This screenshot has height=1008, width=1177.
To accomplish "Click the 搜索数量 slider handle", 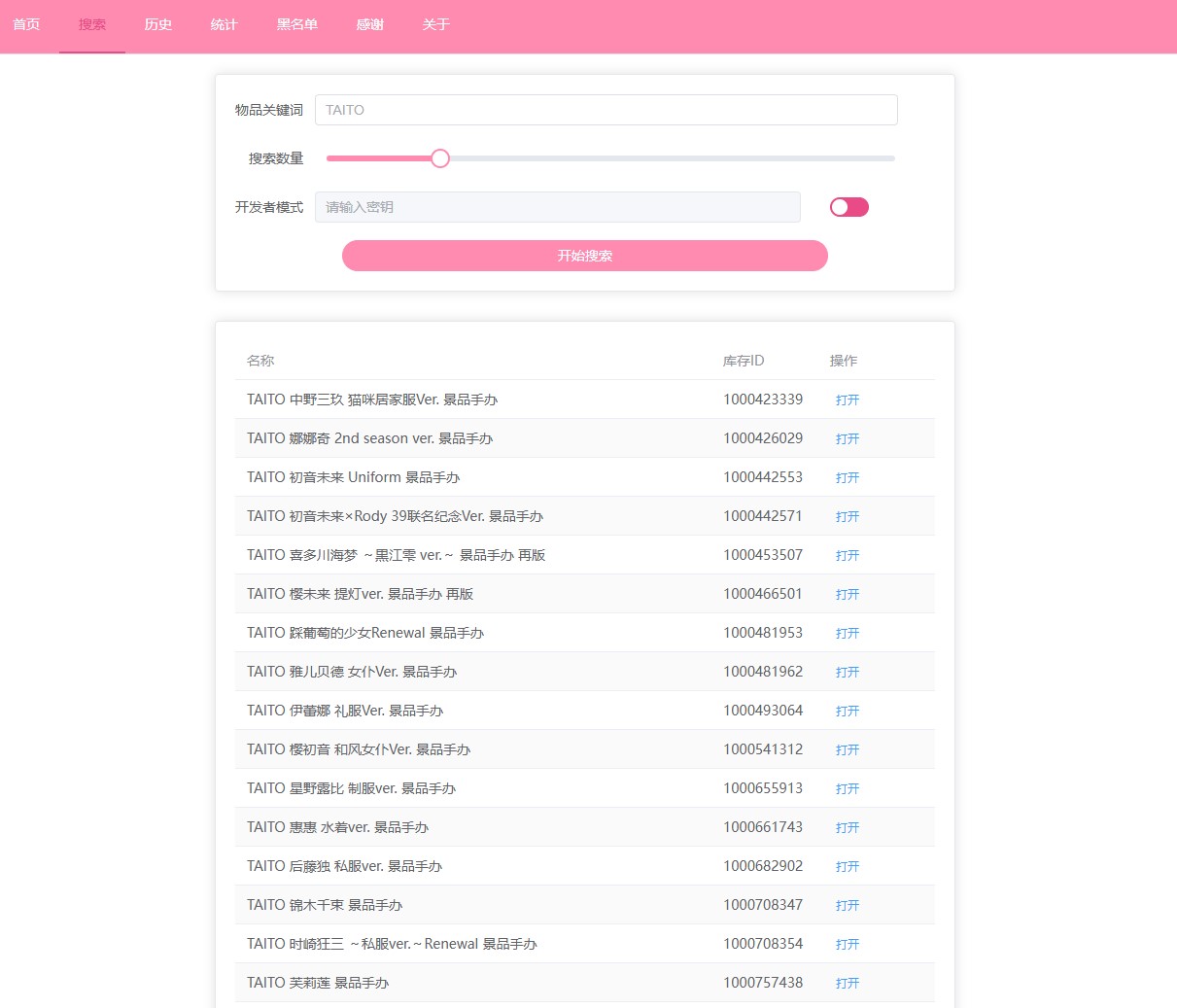I will click(440, 158).
